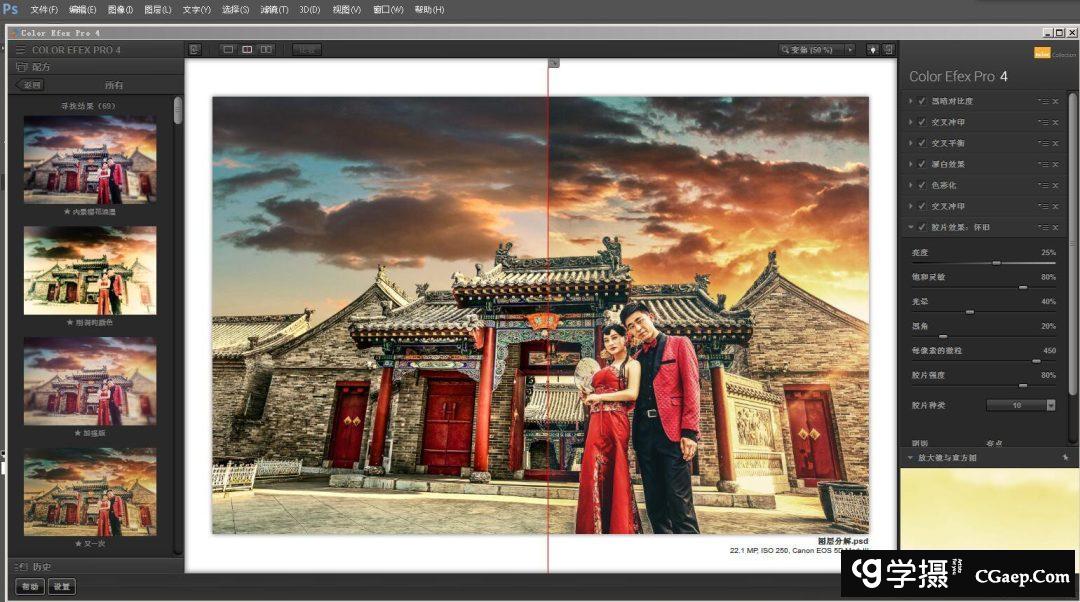The image size is (1080, 602).
Task: Toggle the 胶片效果:怀旧 filter checkbox
Action: (x=921, y=227)
